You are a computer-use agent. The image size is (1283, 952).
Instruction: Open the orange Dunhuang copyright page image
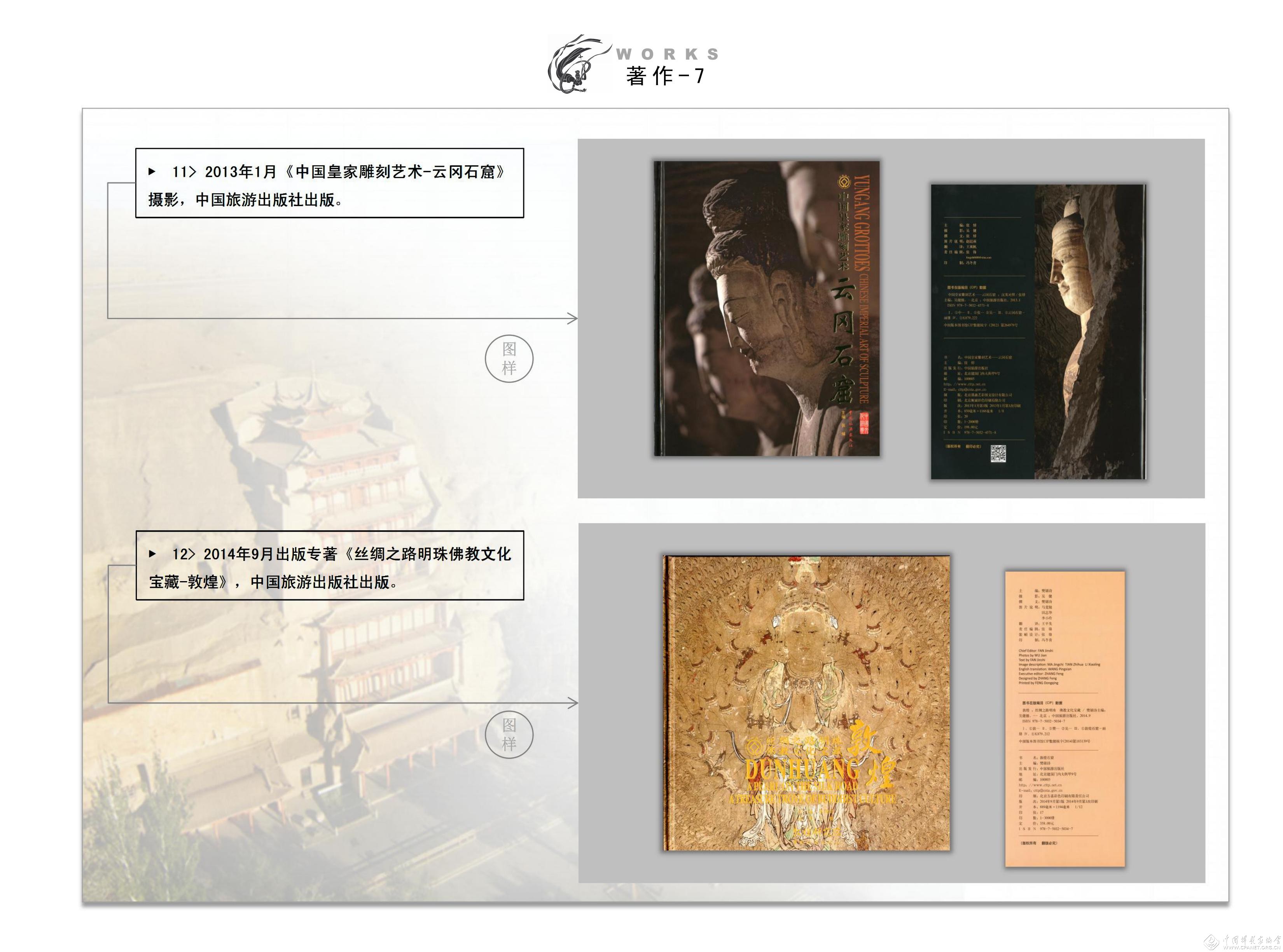click(x=1065, y=719)
